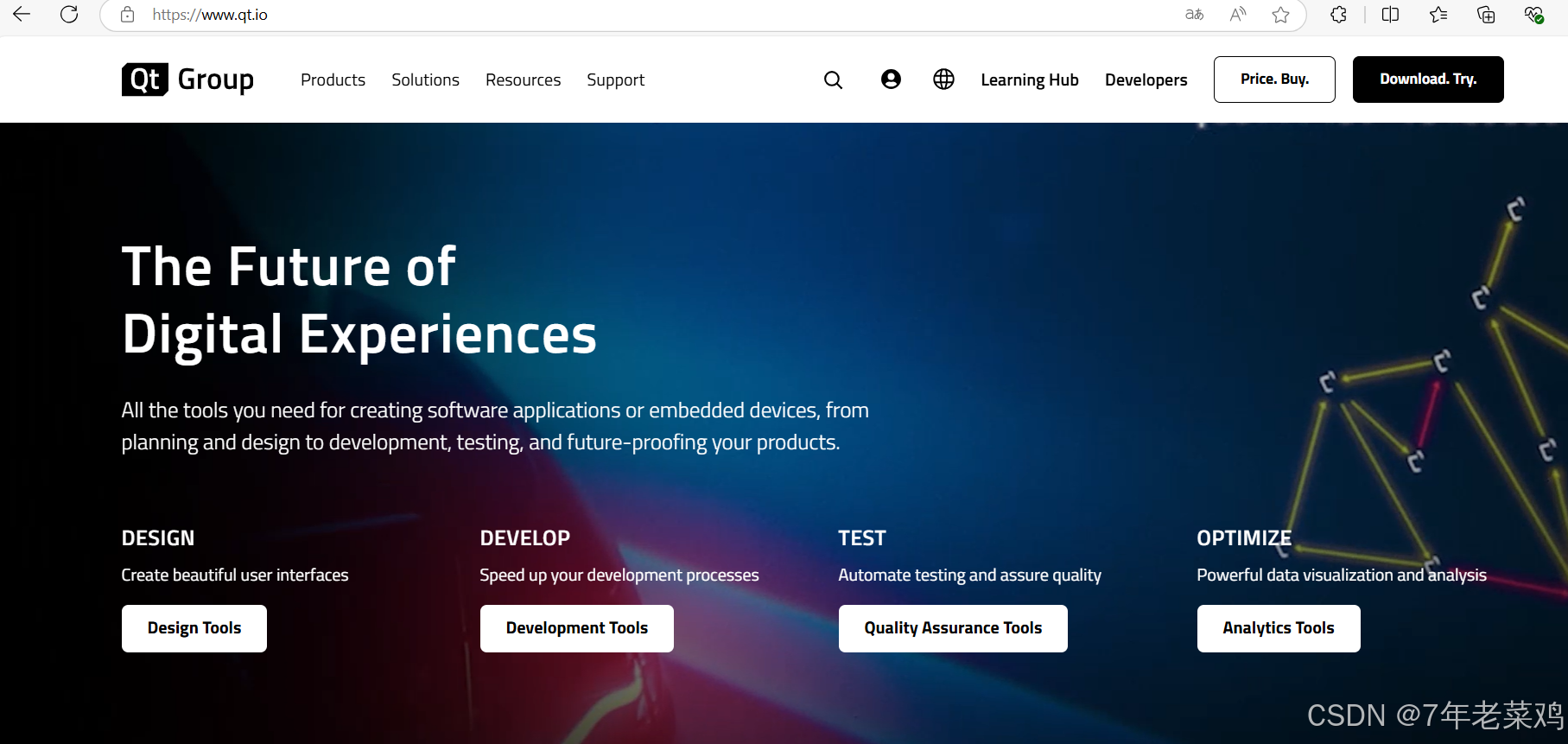
Task: Open the favorites list icon
Action: coord(1438,15)
